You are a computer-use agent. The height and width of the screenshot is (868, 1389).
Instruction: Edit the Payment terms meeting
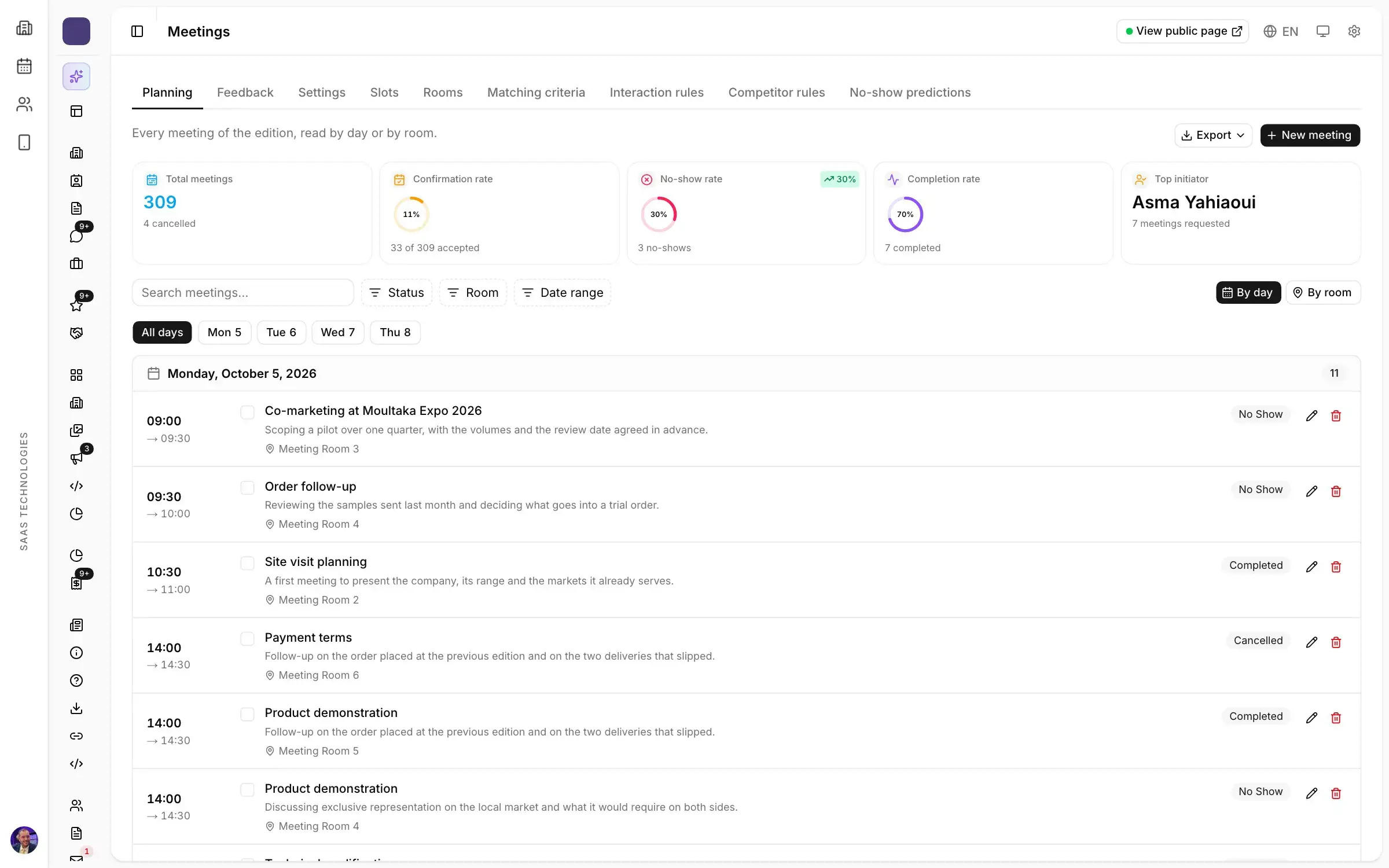click(x=1311, y=642)
